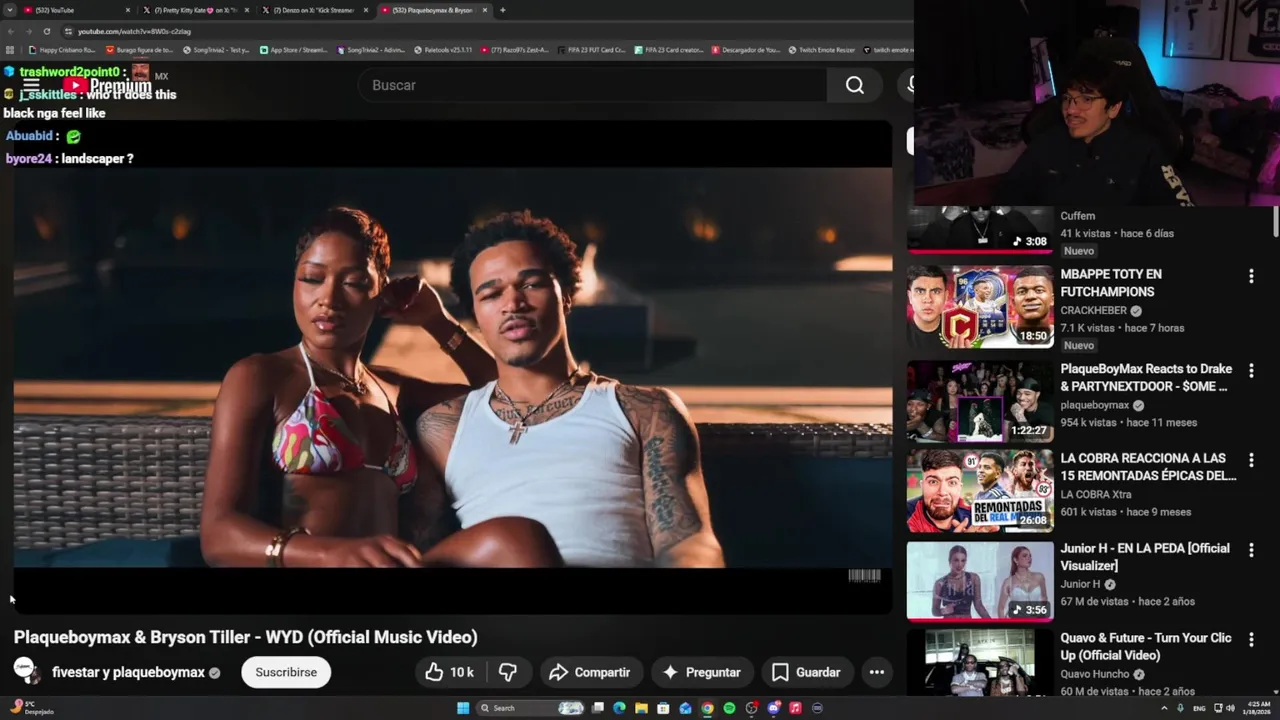
Task: Open Cuffem video thumbnail at top
Action: pos(980,229)
